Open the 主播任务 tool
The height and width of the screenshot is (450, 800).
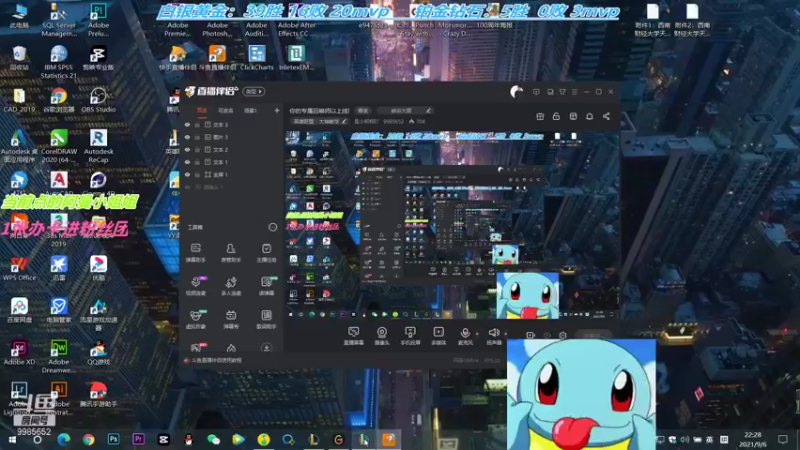coord(266,253)
